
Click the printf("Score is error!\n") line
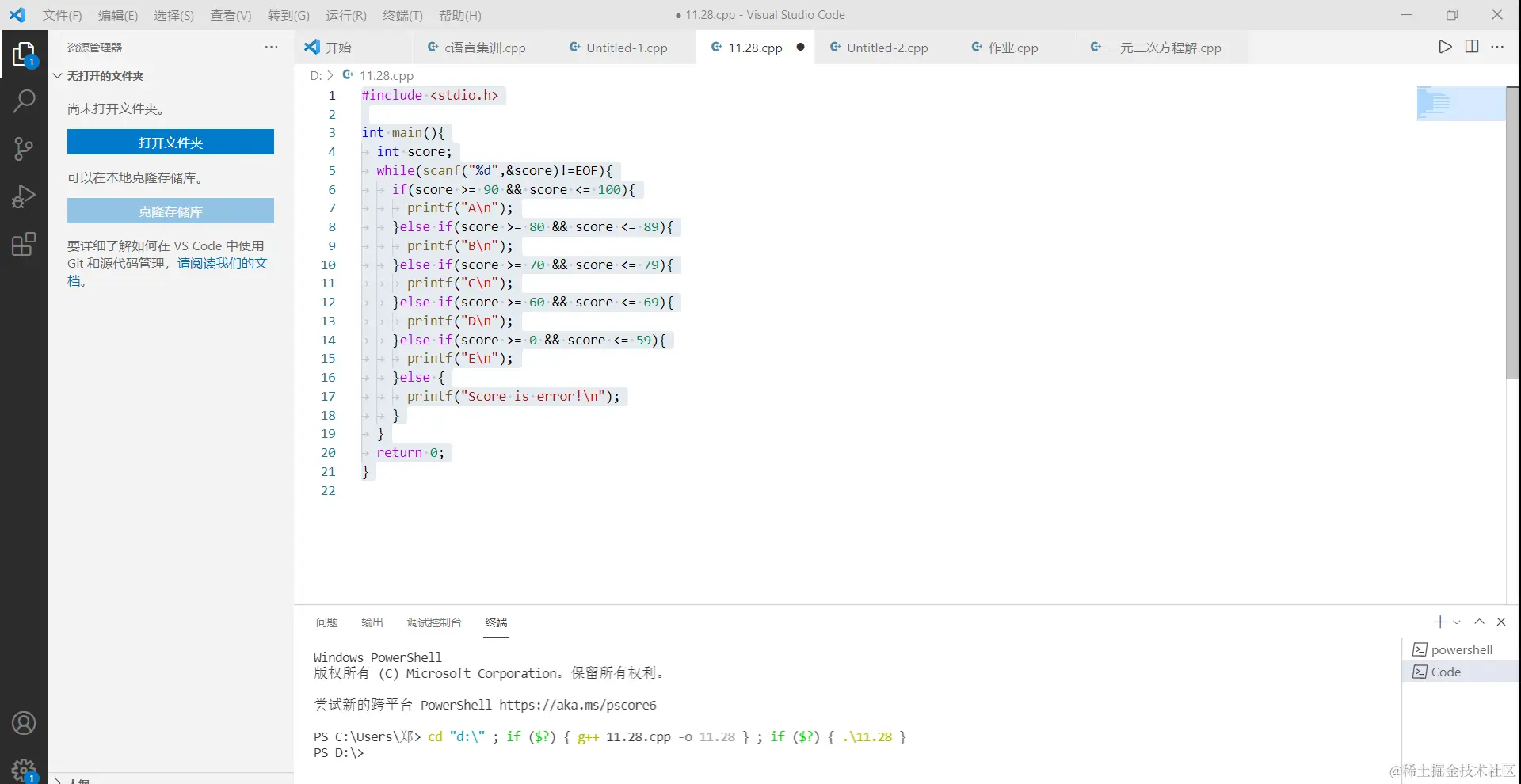tap(513, 396)
